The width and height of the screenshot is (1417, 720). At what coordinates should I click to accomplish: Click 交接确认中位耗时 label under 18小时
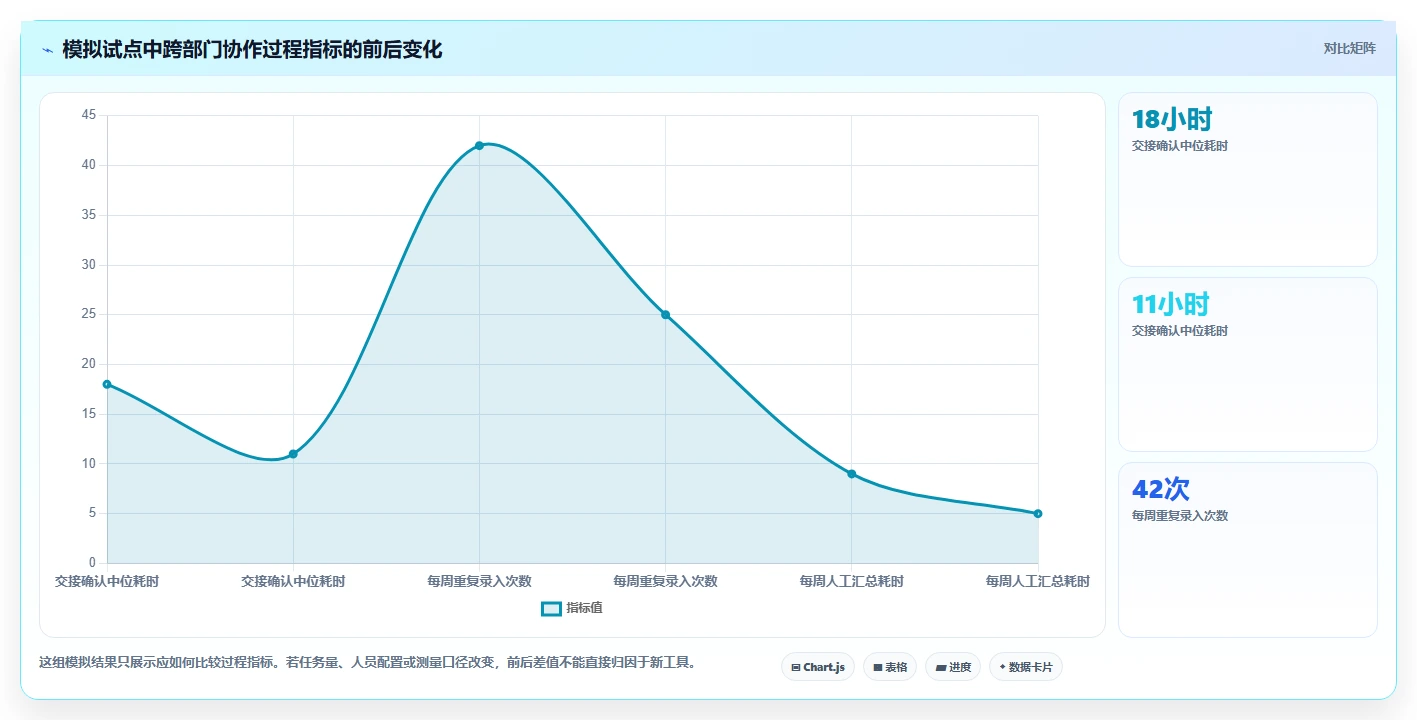[x=1180, y=146]
